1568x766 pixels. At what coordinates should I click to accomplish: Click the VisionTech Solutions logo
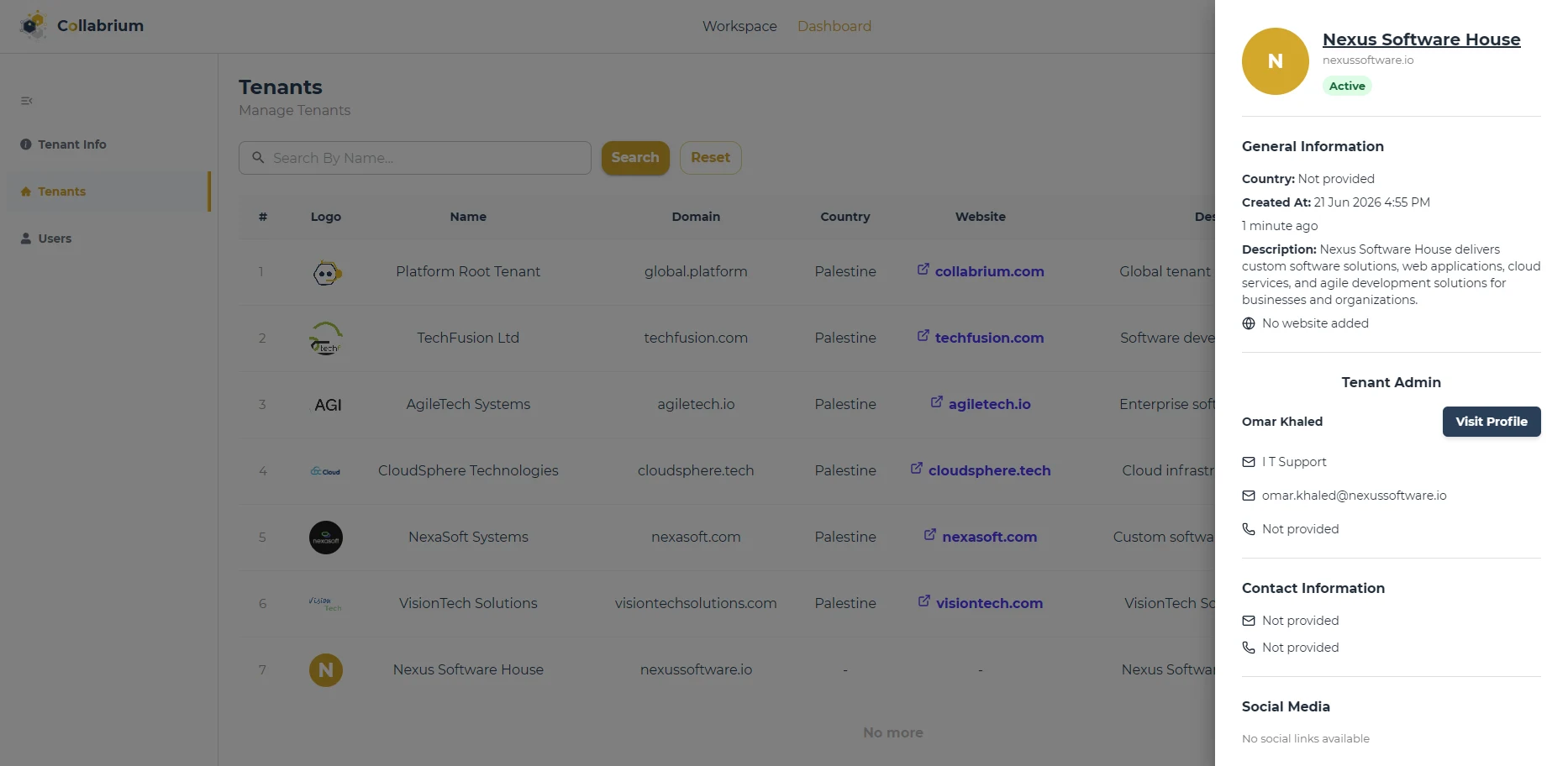pyautogui.click(x=326, y=604)
